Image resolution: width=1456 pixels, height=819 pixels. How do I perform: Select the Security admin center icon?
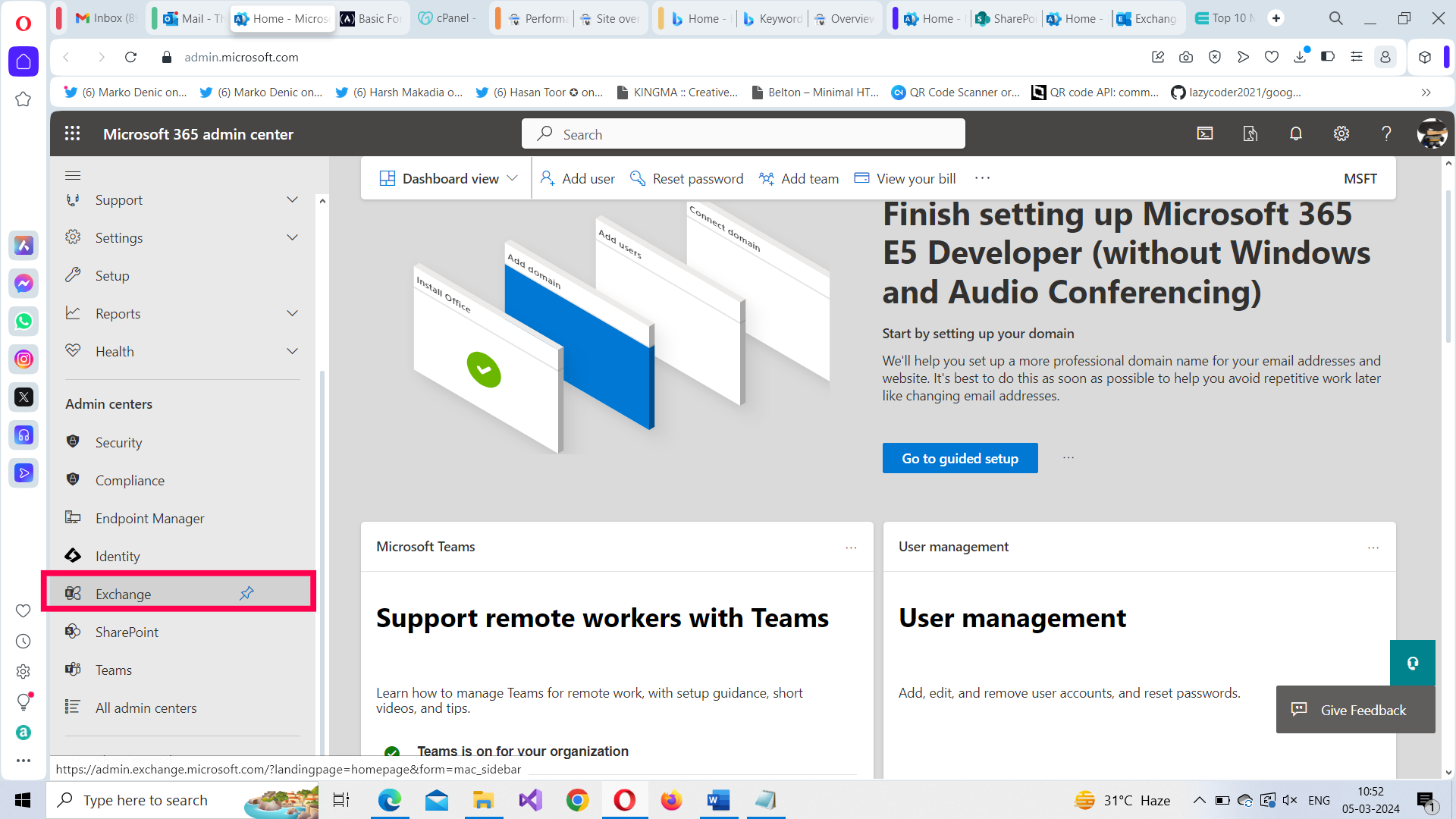click(73, 442)
